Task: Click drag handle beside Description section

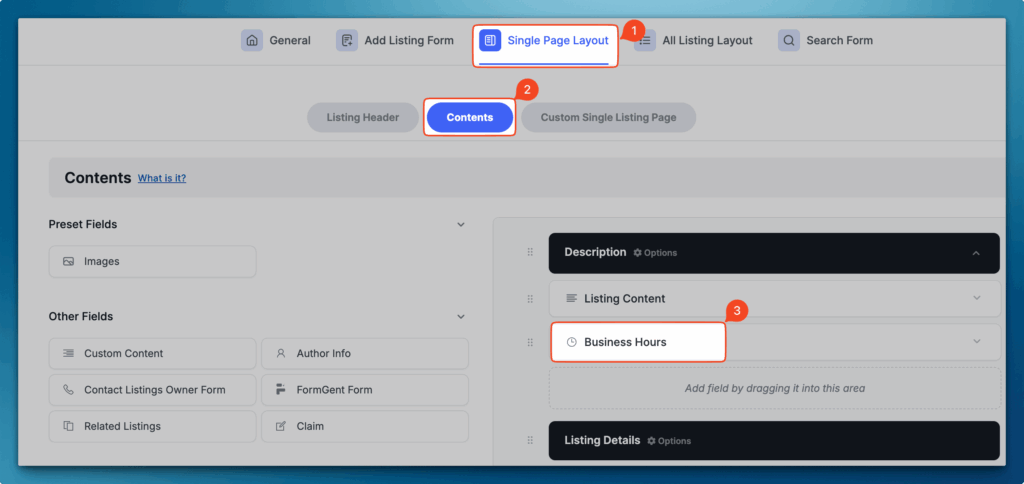Action: pos(530,253)
